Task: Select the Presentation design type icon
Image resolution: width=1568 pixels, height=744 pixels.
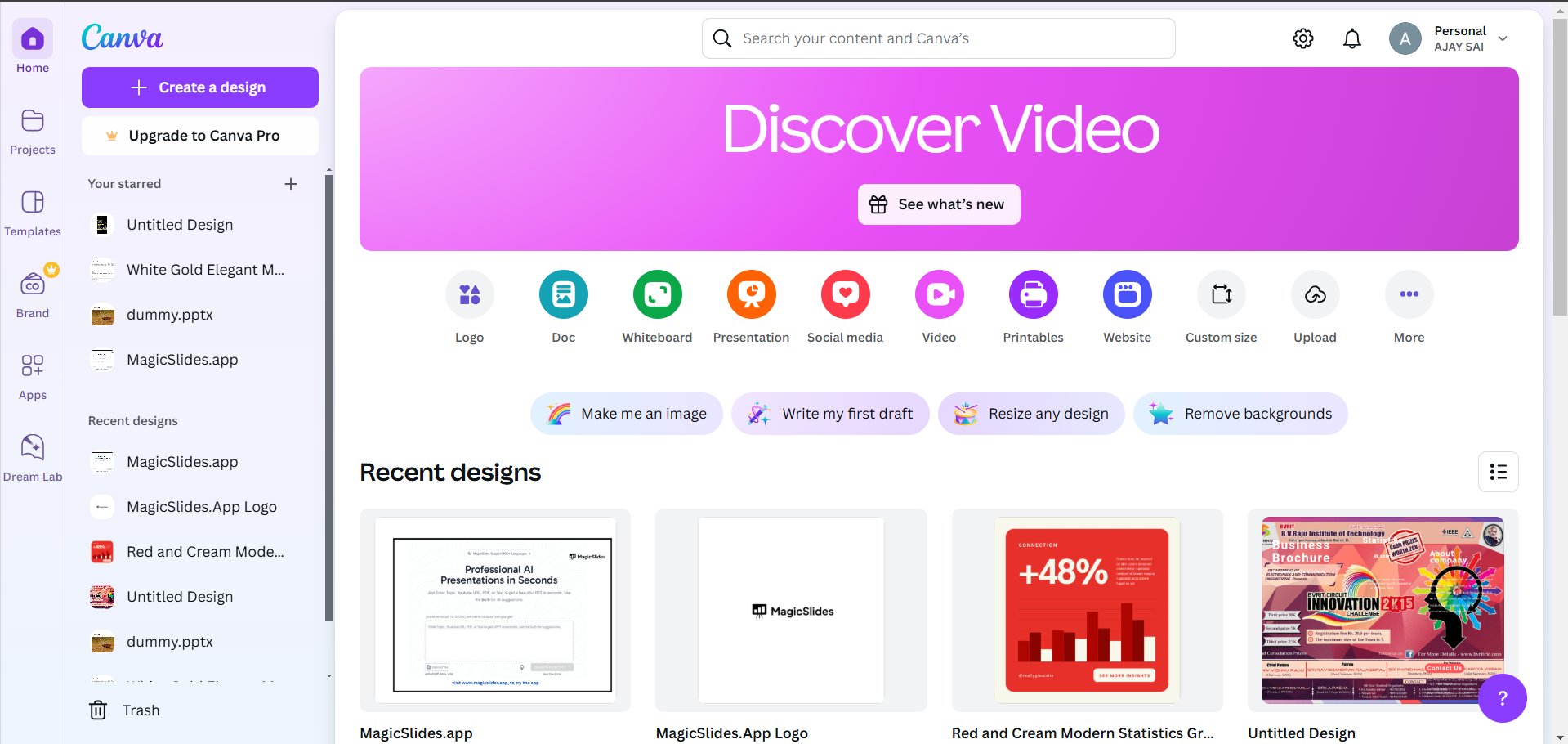Action: coord(751,294)
